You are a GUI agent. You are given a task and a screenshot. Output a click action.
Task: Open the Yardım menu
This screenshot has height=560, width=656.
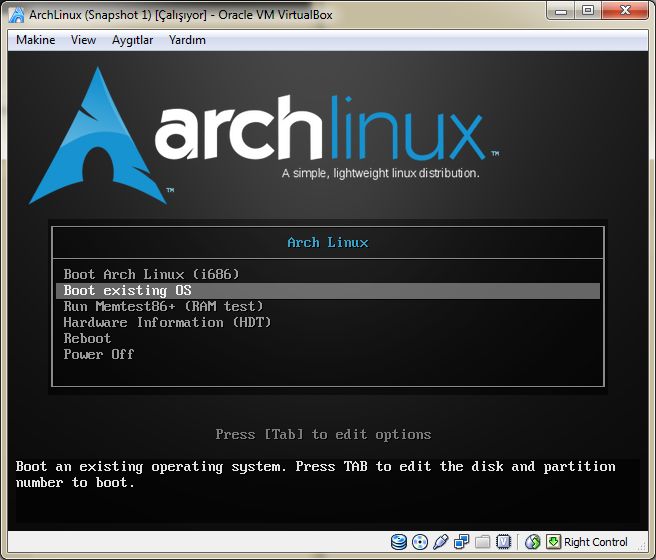[x=187, y=40]
